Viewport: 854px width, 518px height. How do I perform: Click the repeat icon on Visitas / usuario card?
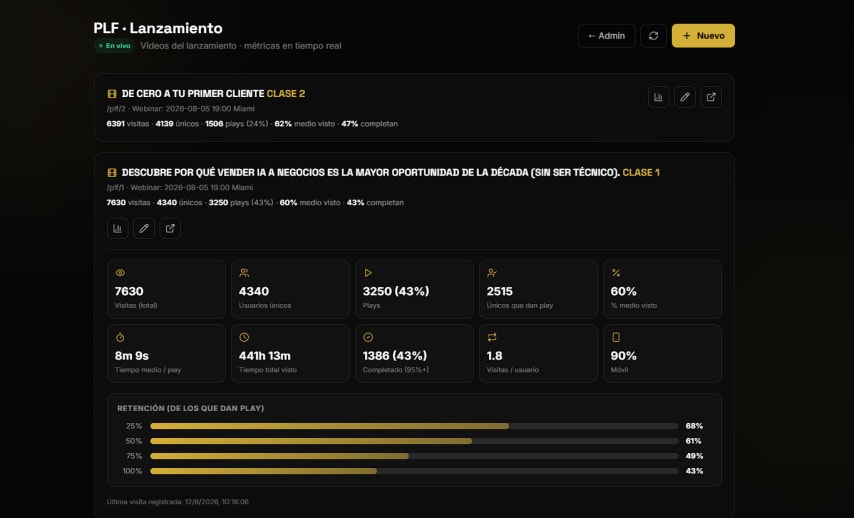pyautogui.click(x=492, y=337)
